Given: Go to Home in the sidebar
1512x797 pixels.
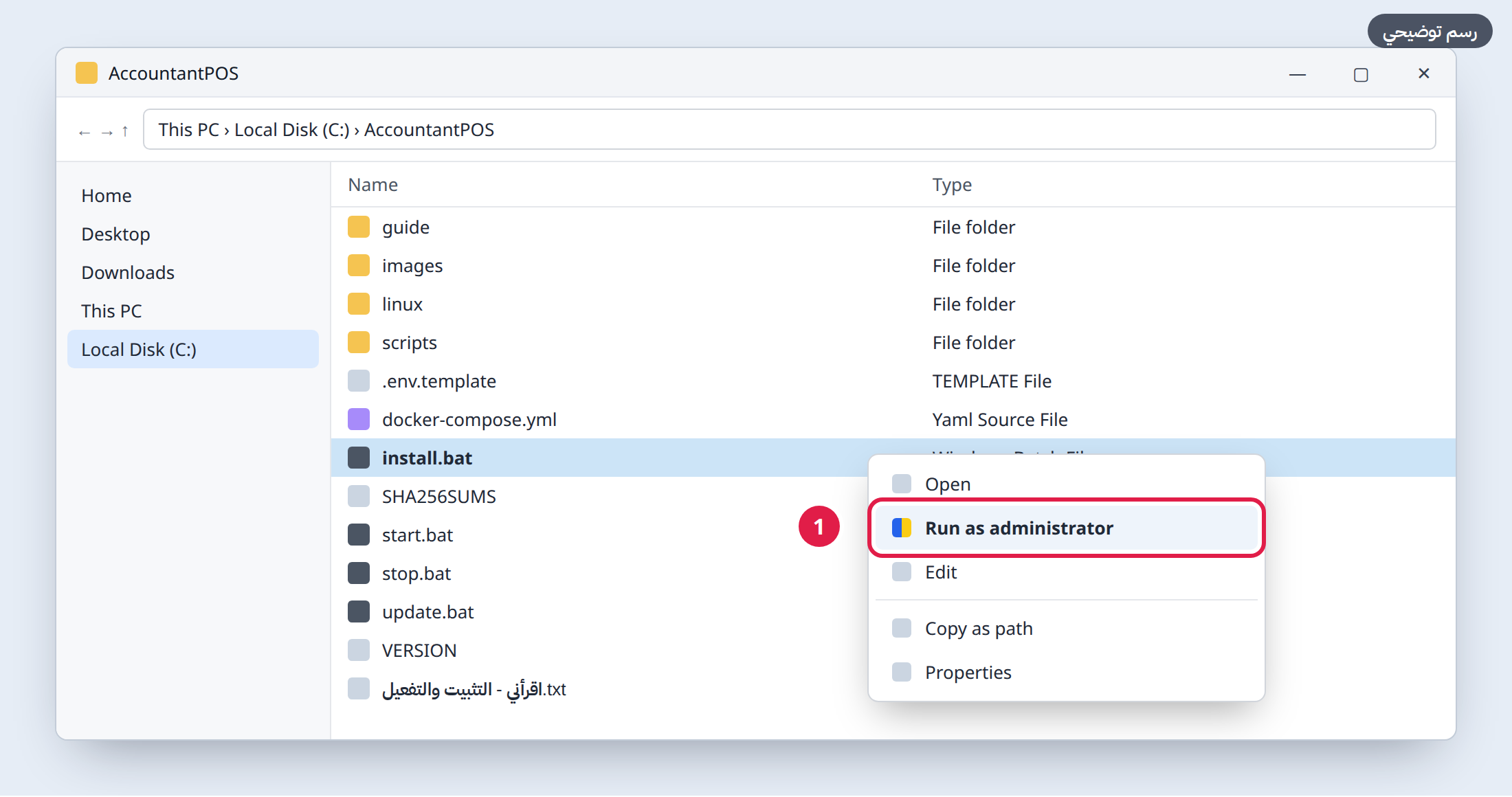Looking at the screenshot, I should click(x=193, y=196).
